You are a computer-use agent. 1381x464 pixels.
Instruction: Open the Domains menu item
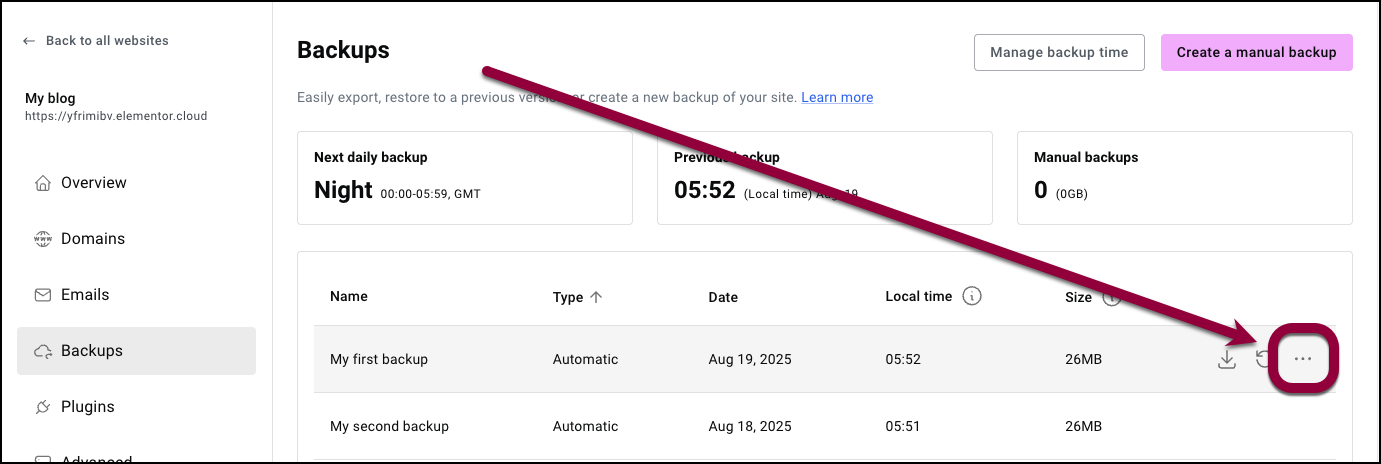[136, 239]
